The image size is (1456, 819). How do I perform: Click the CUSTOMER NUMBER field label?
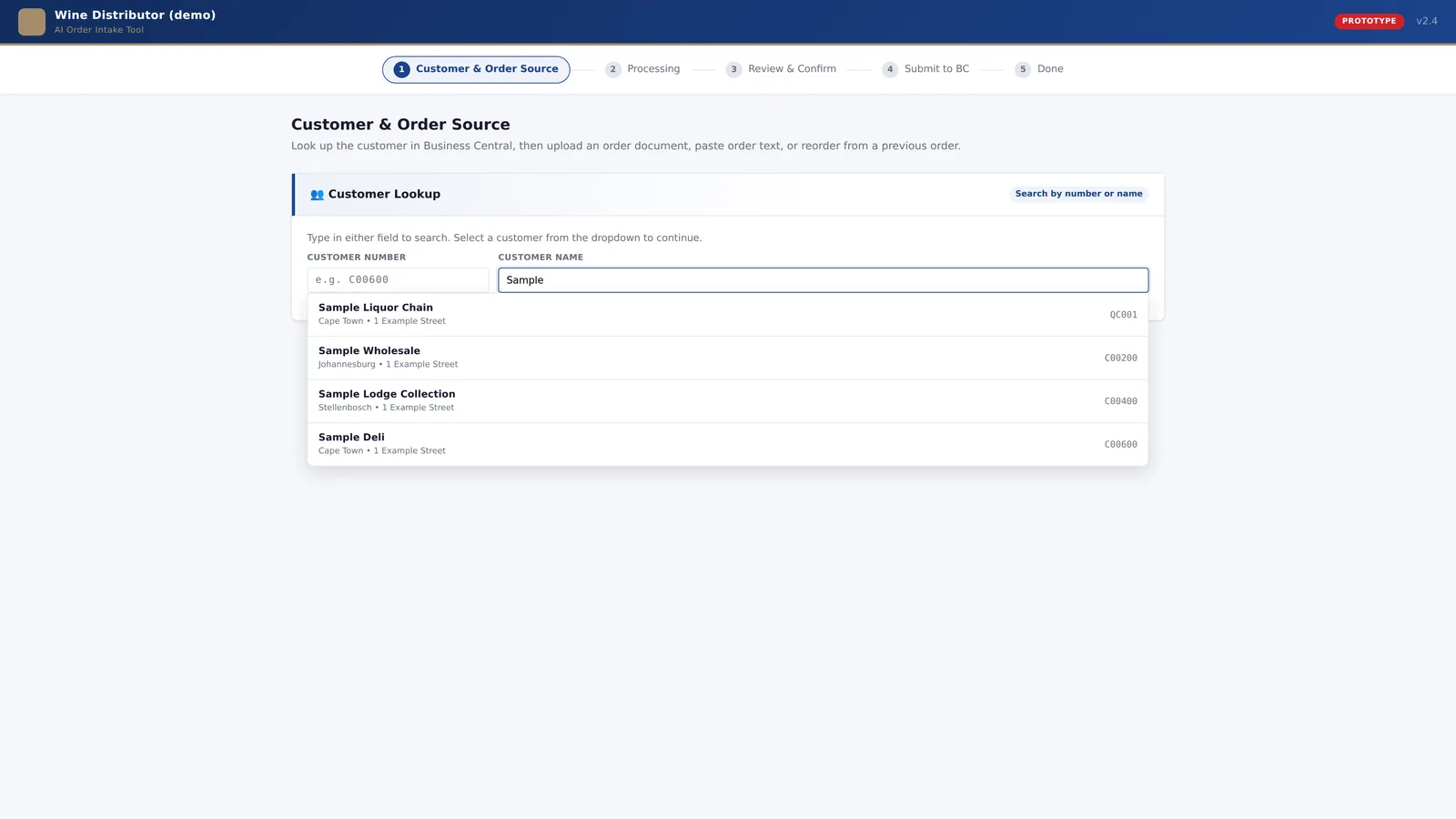357,258
